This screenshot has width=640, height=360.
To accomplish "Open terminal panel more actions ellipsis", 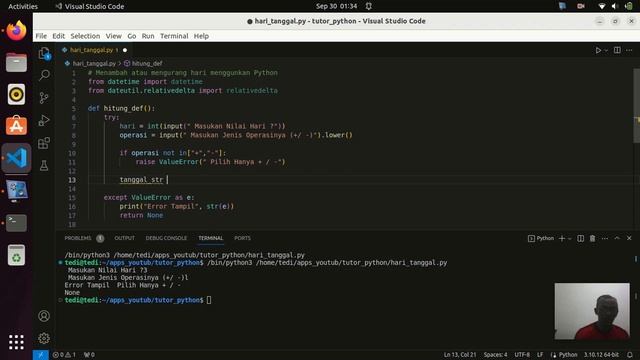I will tap(605, 238).
